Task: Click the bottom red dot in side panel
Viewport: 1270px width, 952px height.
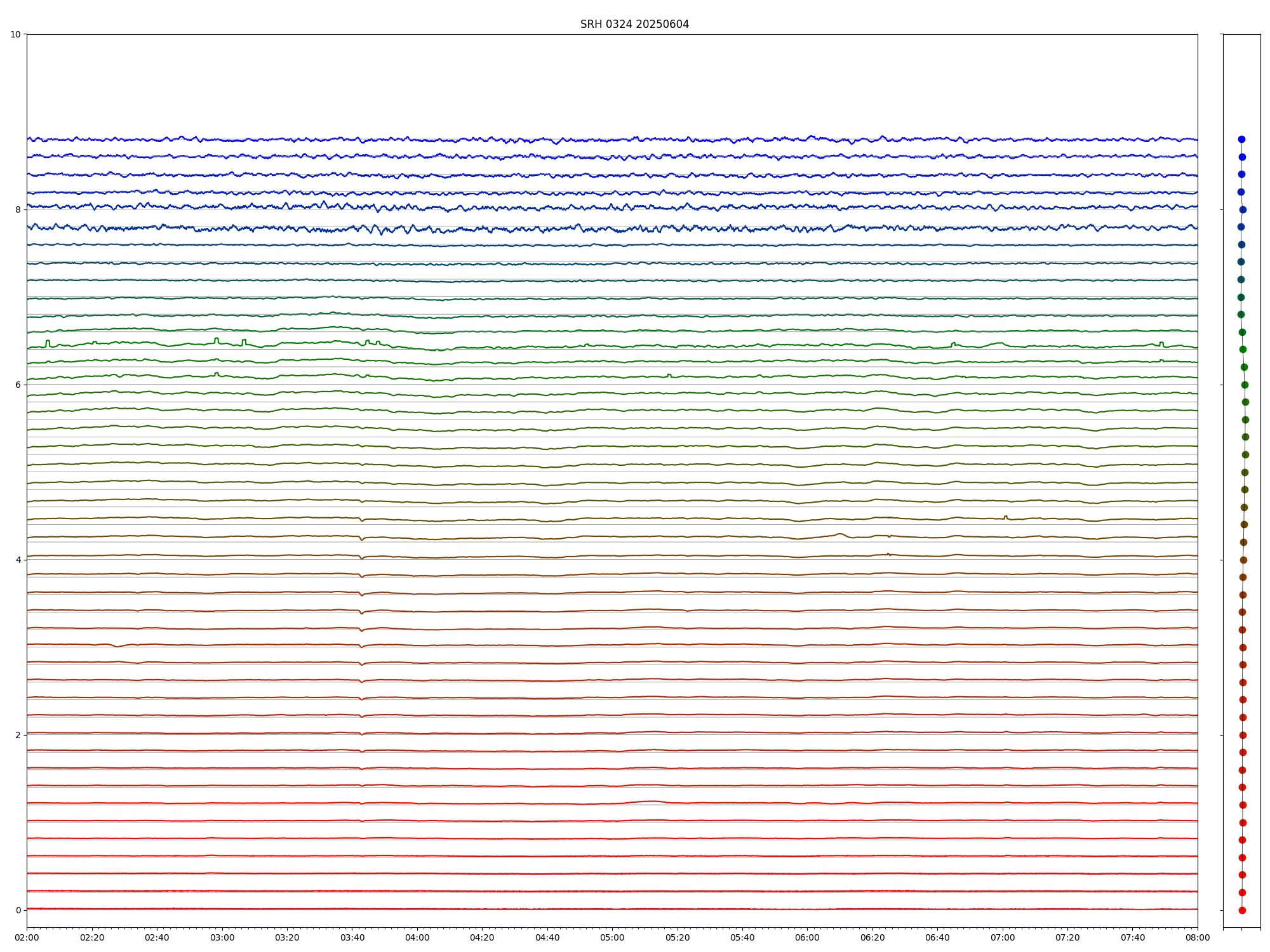Action: point(1242,910)
